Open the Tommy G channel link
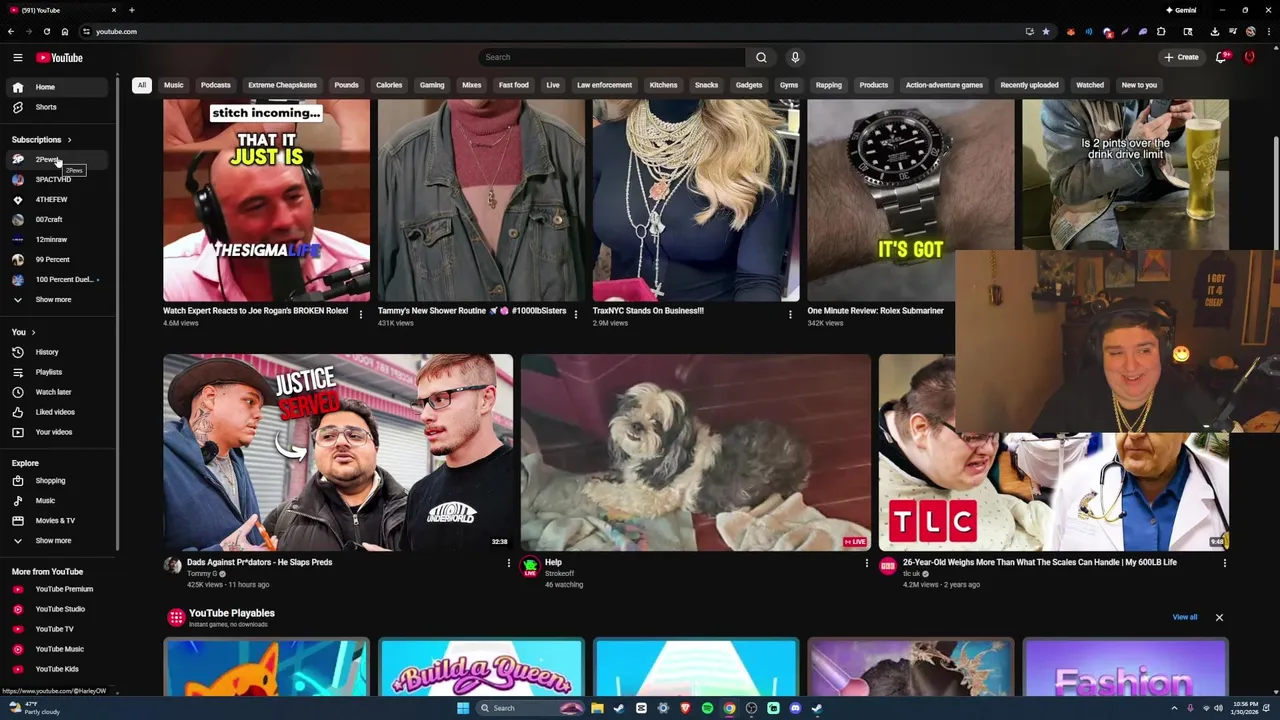The width and height of the screenshot is (1280, 720). click(202, 574)
